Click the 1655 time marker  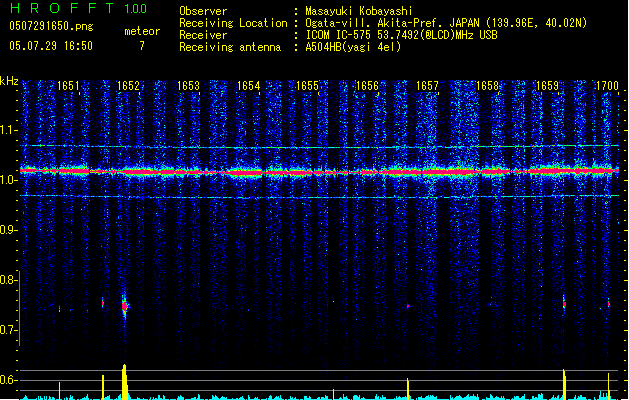[x=307, y=86]
